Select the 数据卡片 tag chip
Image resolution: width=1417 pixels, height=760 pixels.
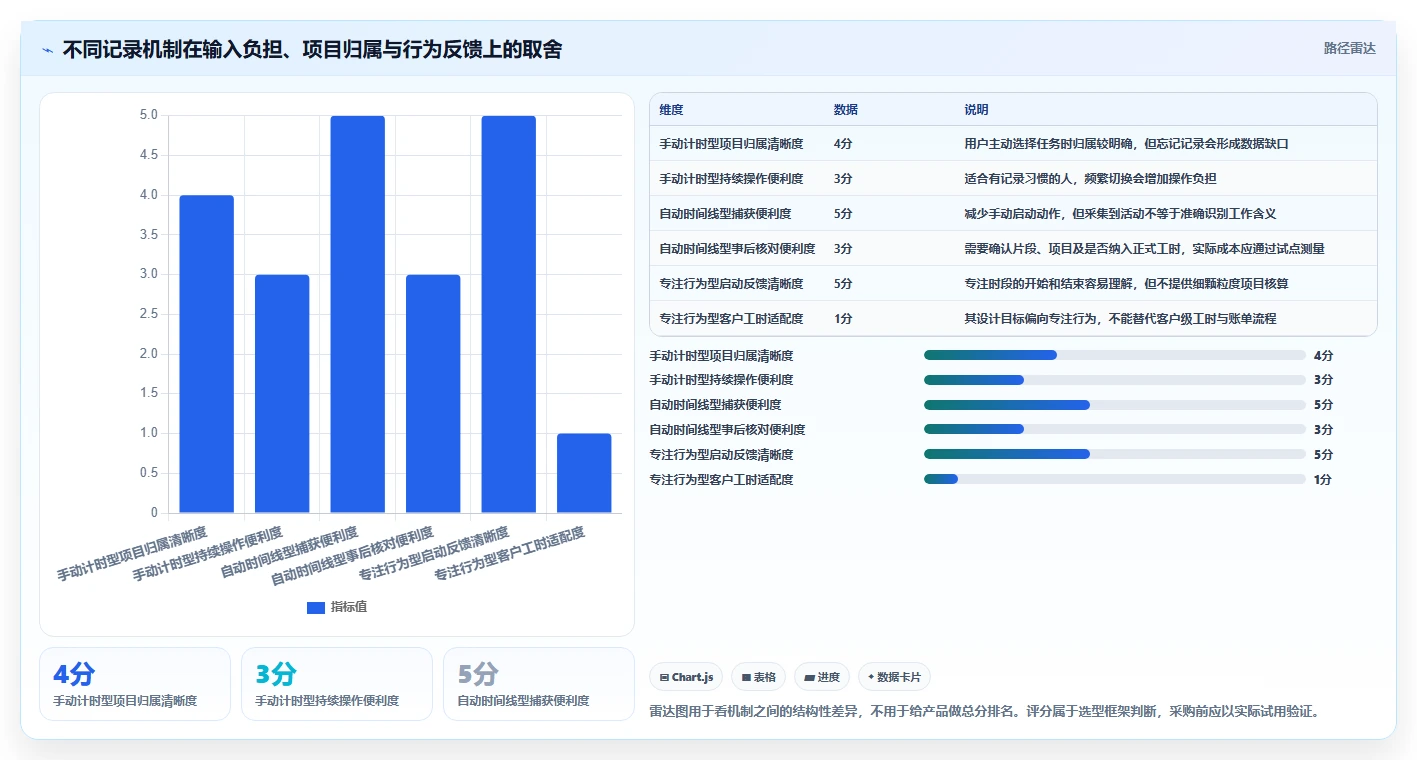point(894,677)
